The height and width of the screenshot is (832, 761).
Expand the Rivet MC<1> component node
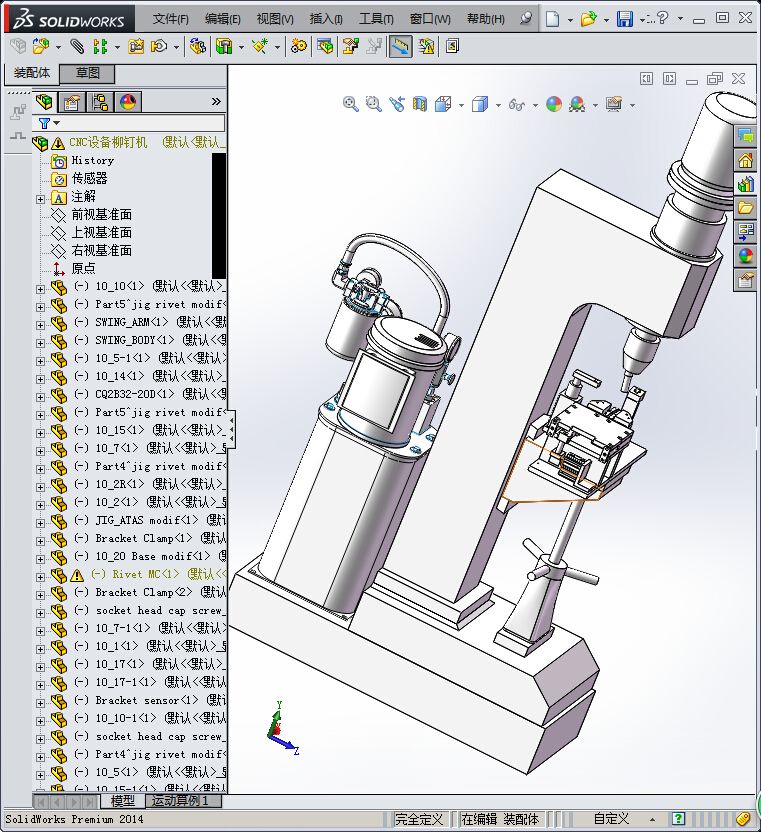coord(40,577)
